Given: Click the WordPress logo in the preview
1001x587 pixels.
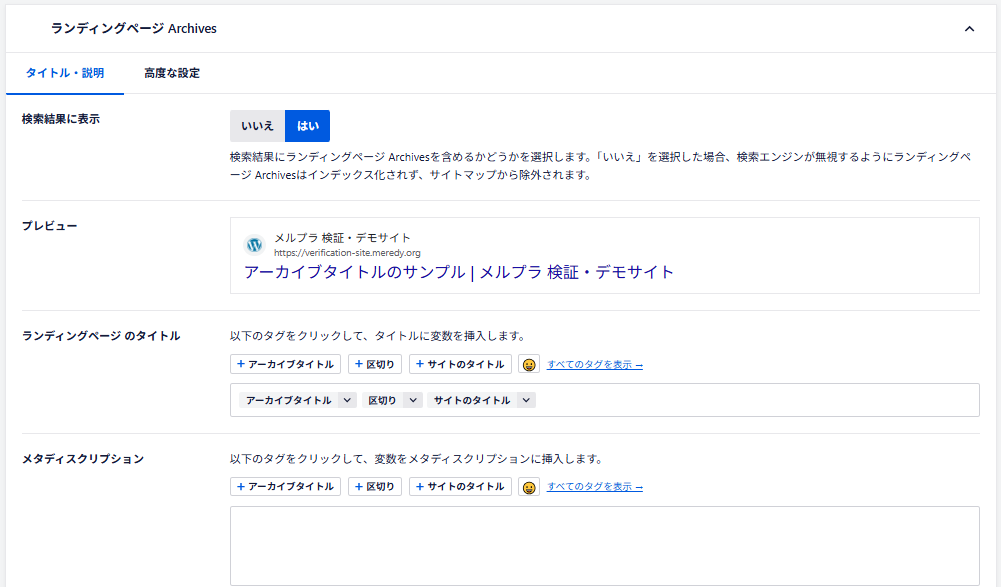Looking at the screenshot, I should 254,245.
